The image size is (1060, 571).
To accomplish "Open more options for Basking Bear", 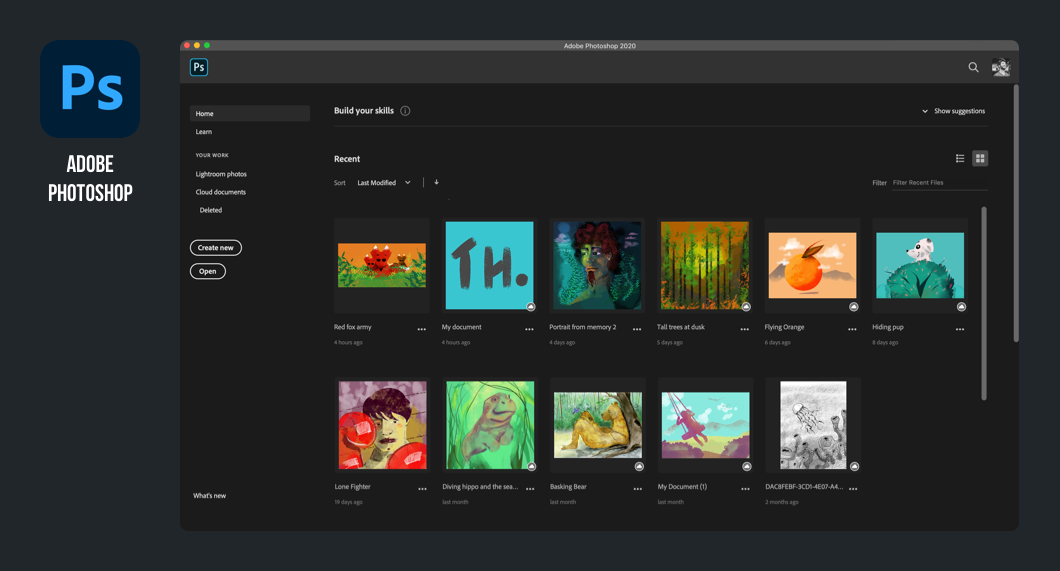I will (637, 489).
